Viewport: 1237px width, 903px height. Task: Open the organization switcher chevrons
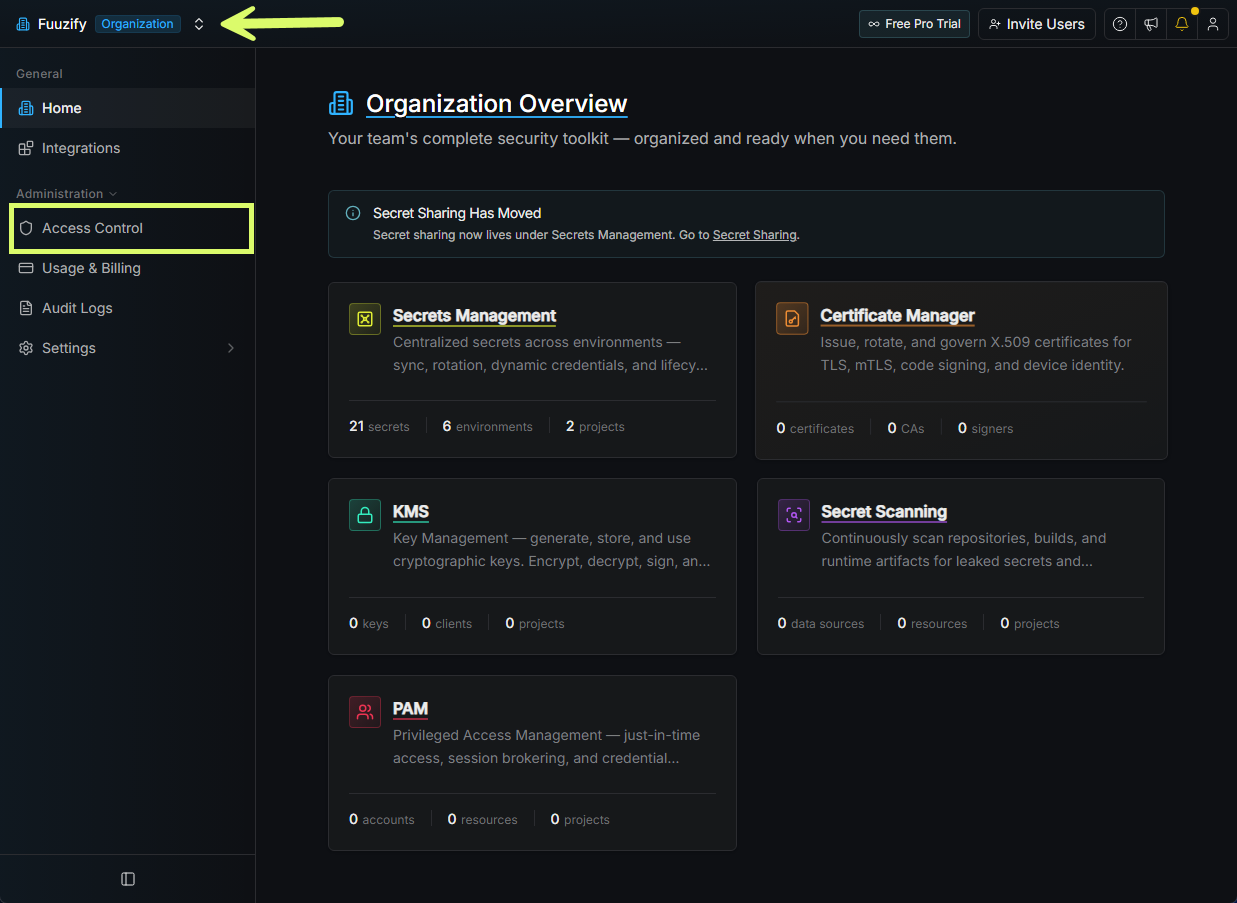coord(199,24)
